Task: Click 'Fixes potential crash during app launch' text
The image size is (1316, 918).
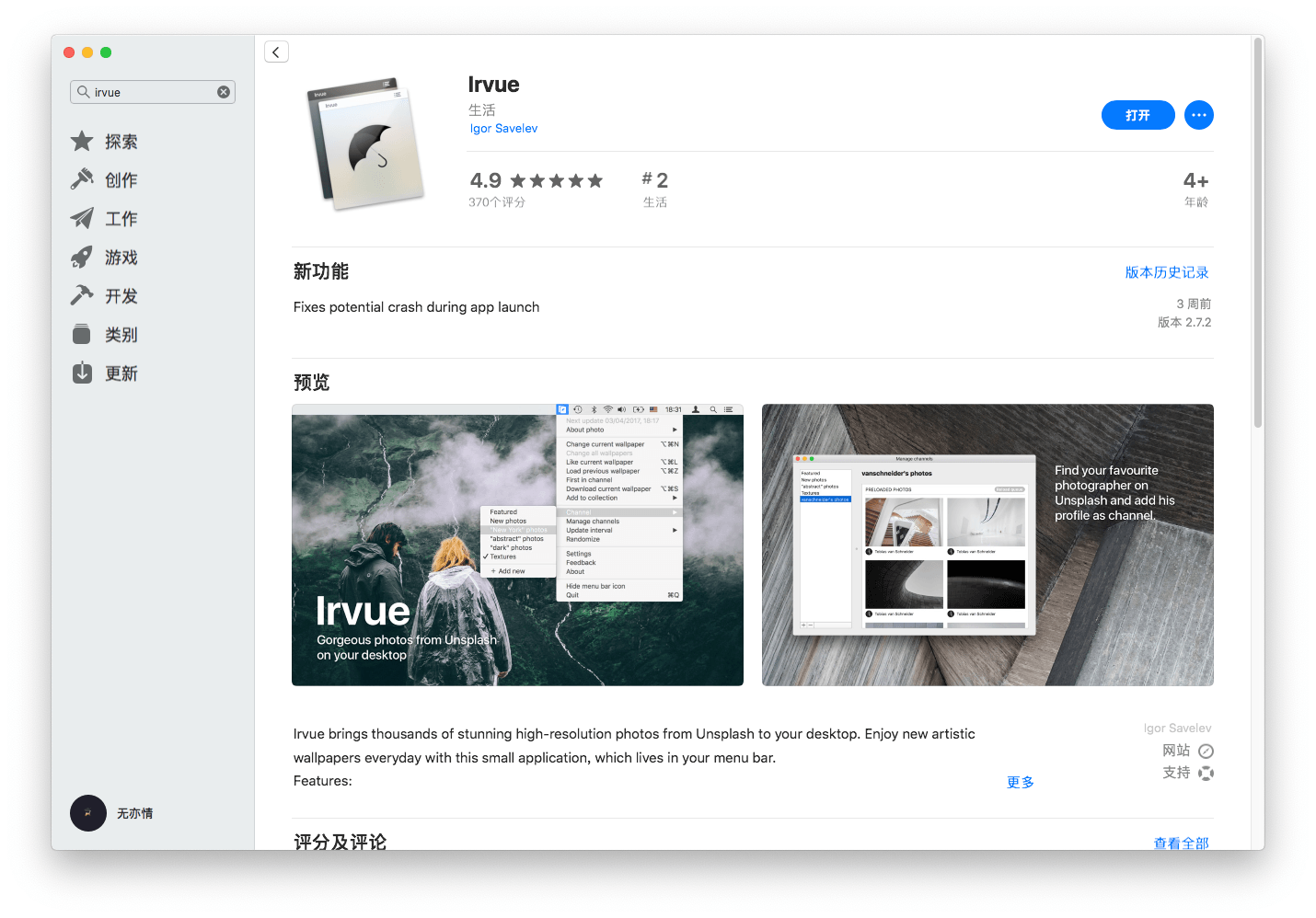Action: (416, 307)
